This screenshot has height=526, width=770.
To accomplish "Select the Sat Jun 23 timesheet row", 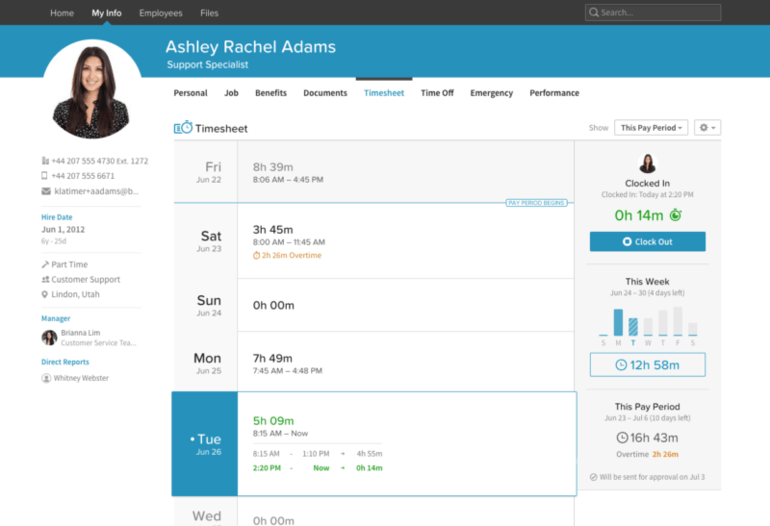I will [374, 241].
